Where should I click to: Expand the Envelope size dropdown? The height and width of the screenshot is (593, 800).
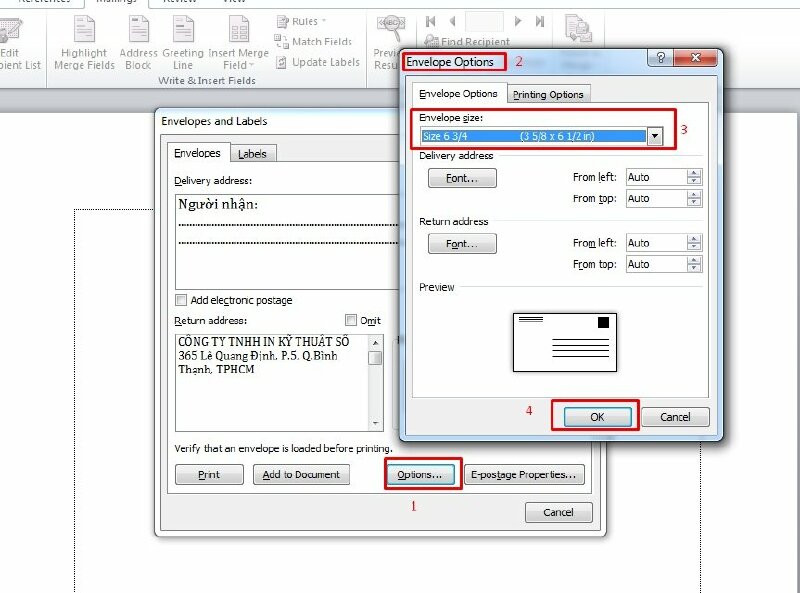(655, 136)
